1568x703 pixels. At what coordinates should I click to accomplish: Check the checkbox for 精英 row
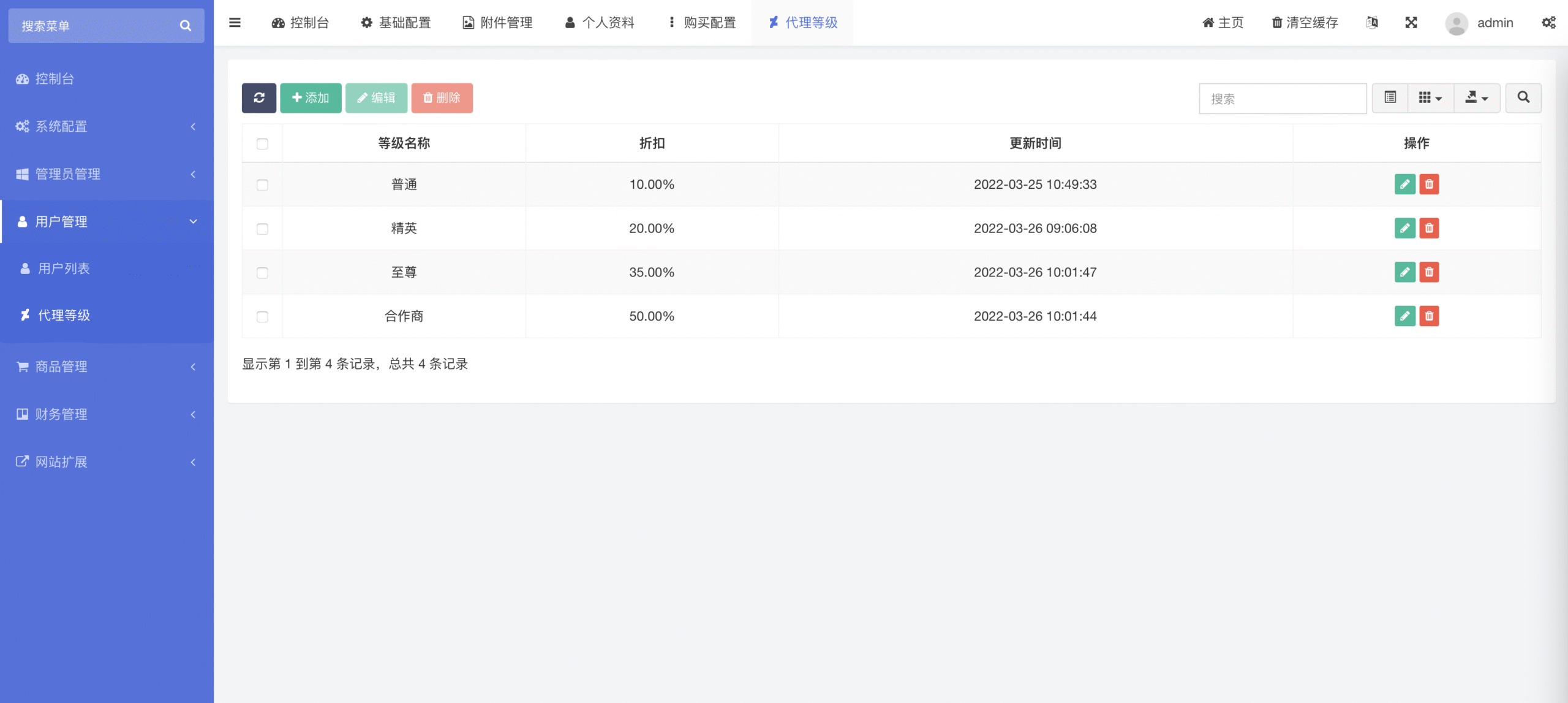pos(262,229)
